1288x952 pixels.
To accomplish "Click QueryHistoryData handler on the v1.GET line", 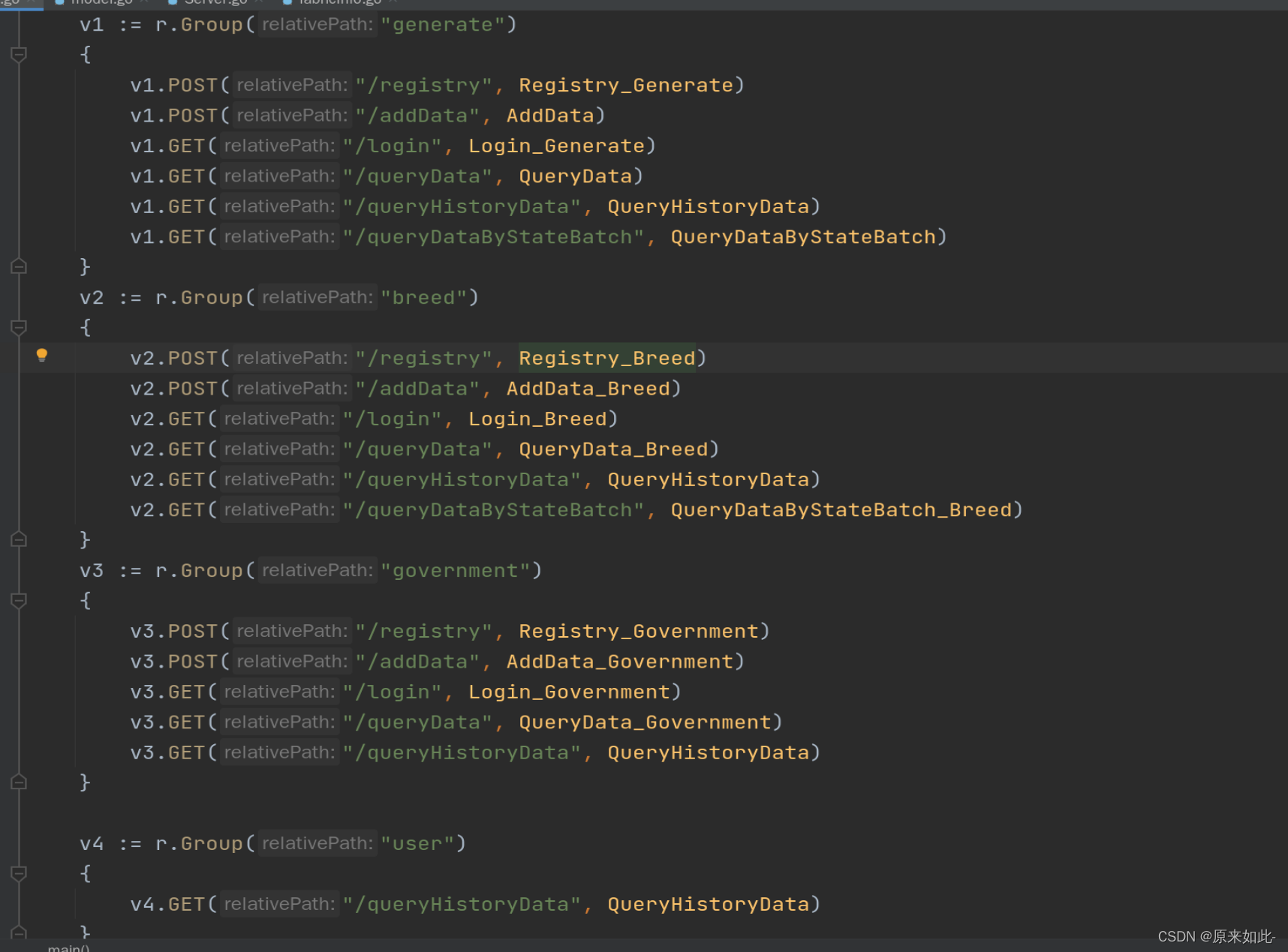I will (708, 206).
